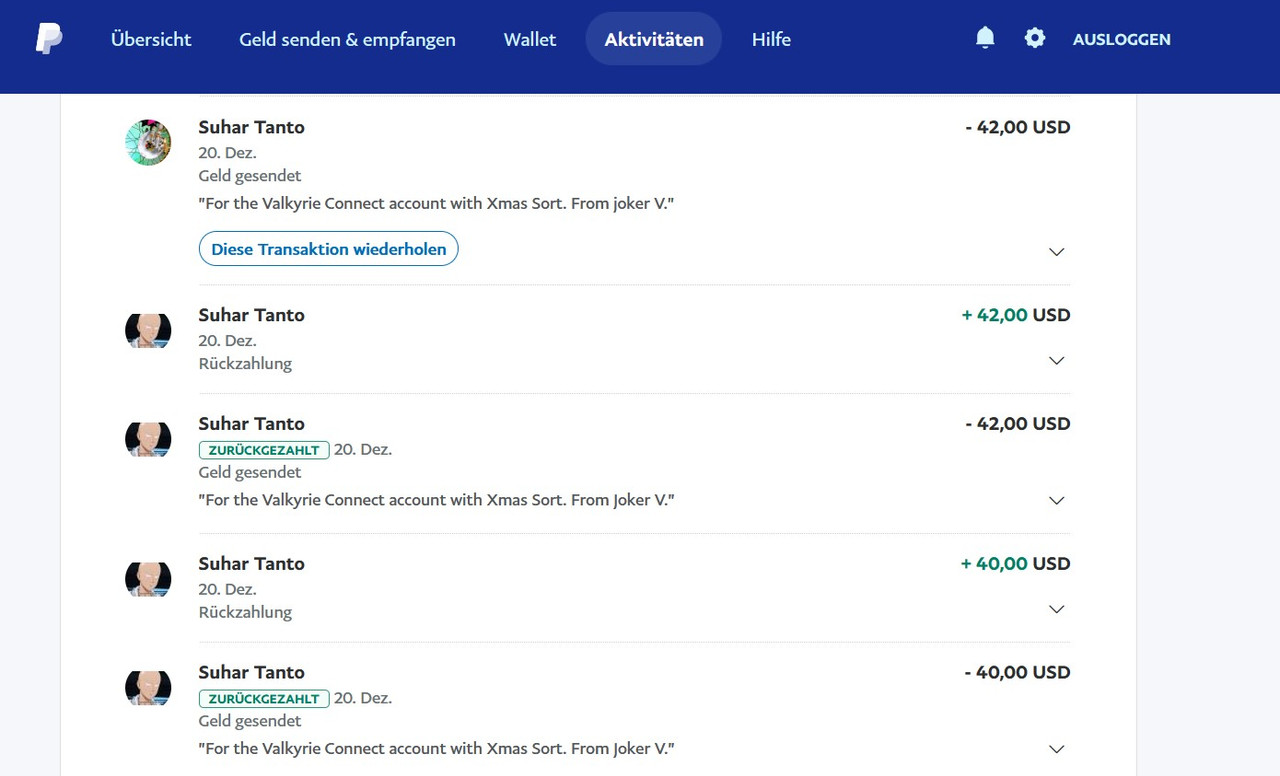Open Geld senden & empfangen
The image size is (1280, 776).
coord(347,40)
